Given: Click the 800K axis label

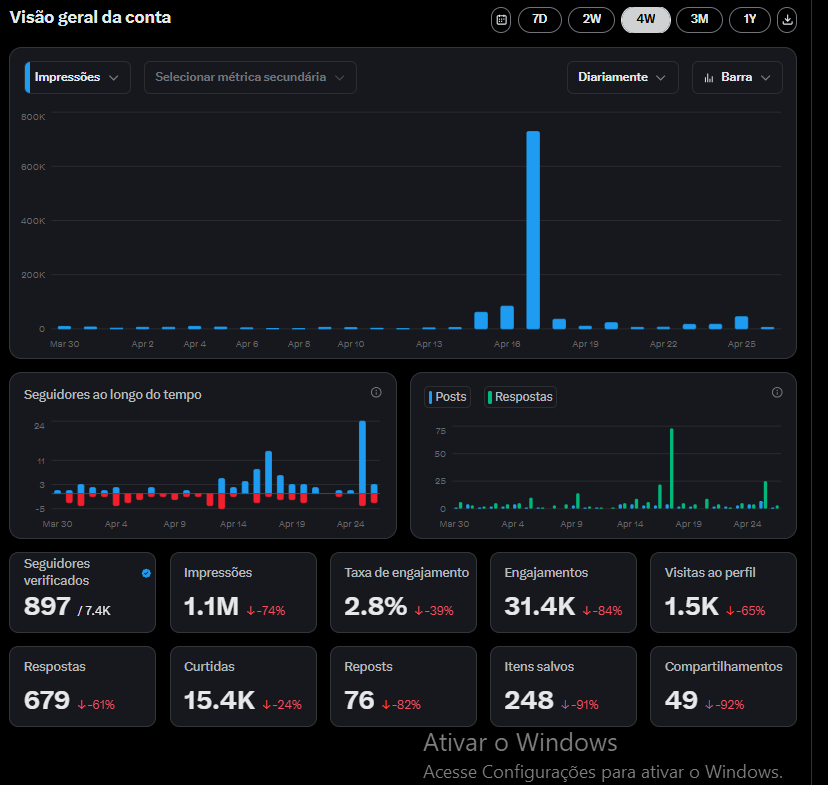Looking at the screenshot, I should tap(33, 117).
